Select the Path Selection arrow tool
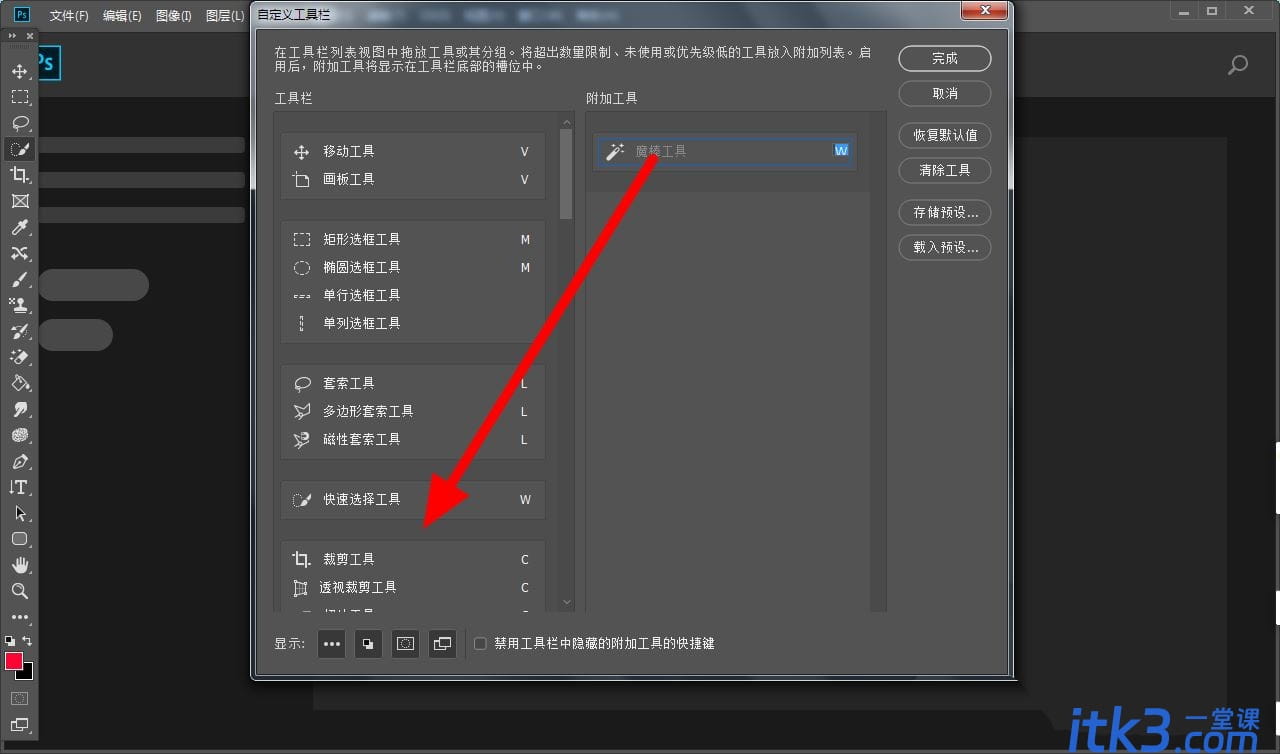Viewport: 1280px width, 754px height. pos(19,513)
